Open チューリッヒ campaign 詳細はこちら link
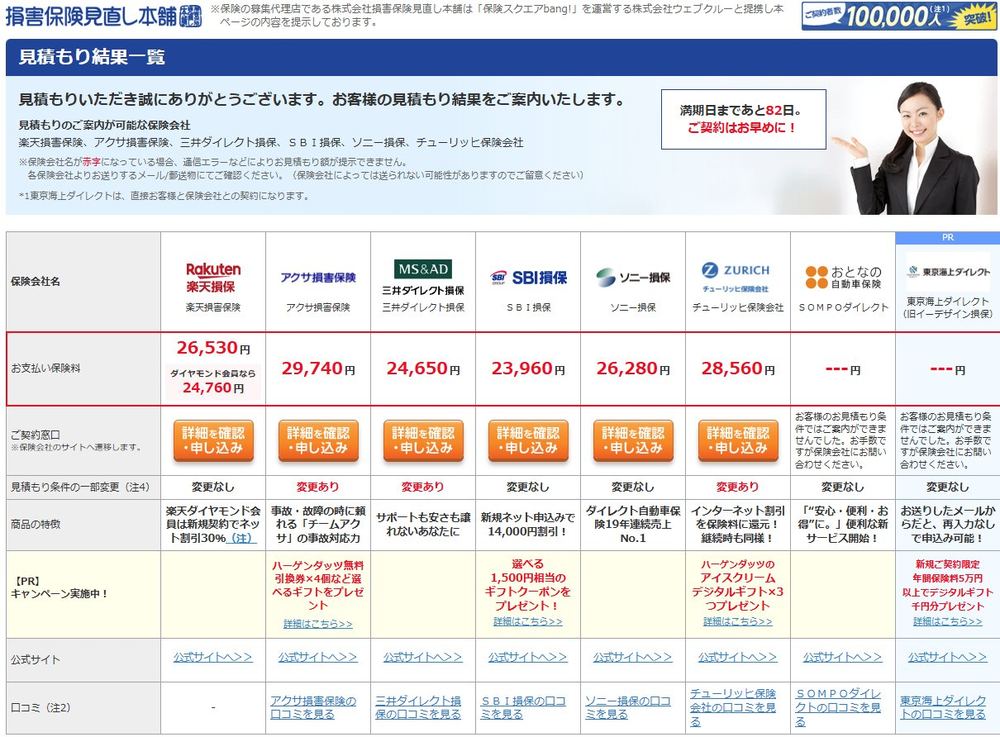 point(738,621)
